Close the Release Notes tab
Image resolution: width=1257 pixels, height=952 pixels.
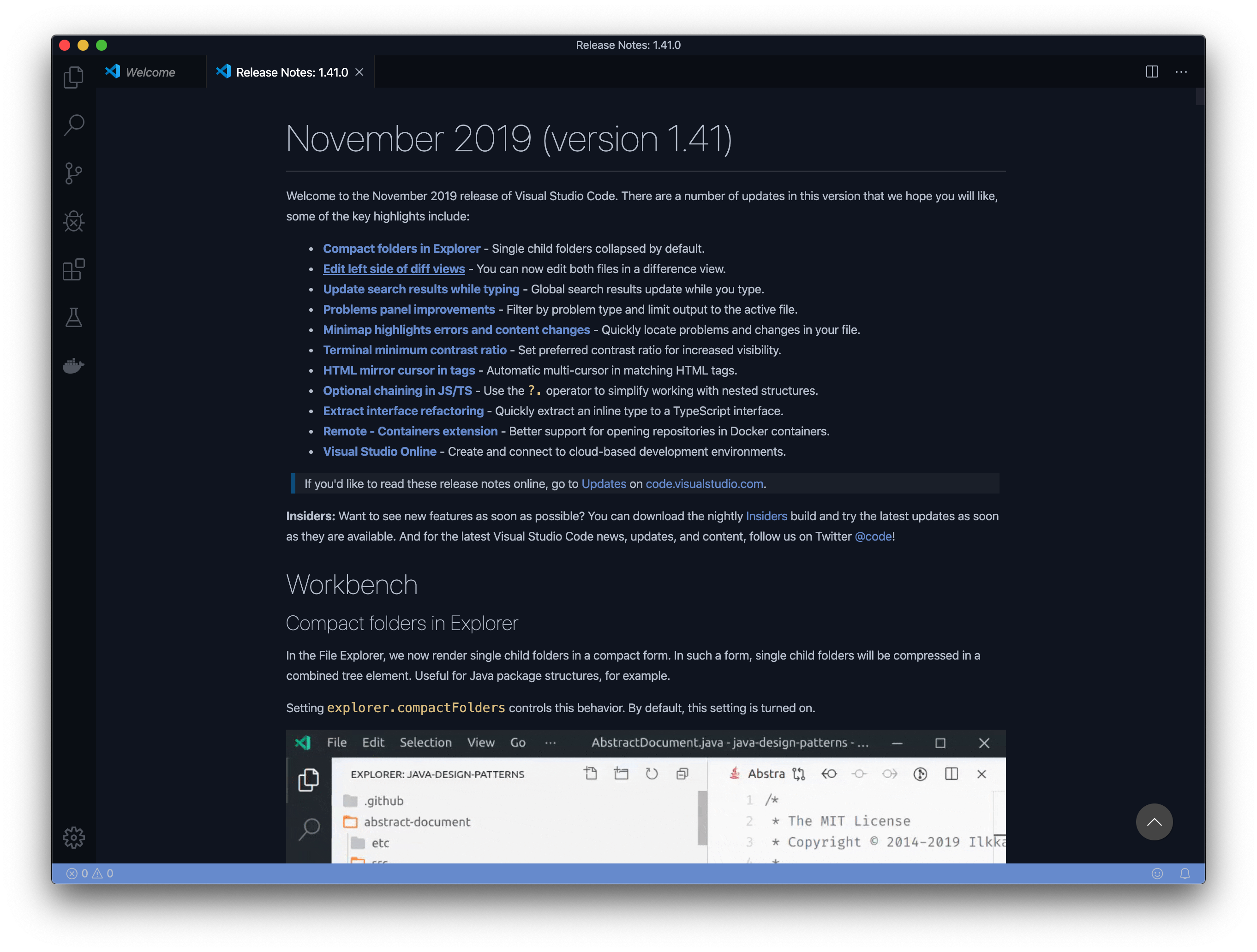[359, 72]
